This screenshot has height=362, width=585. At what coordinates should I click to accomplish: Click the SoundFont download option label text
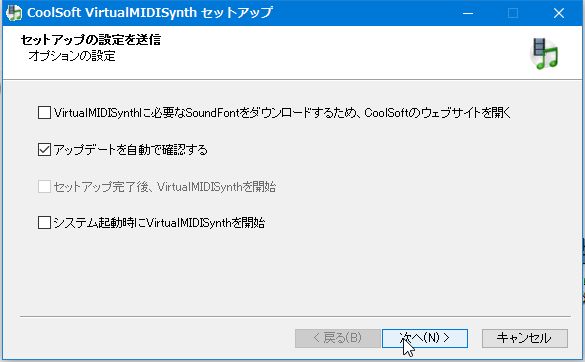282,112
